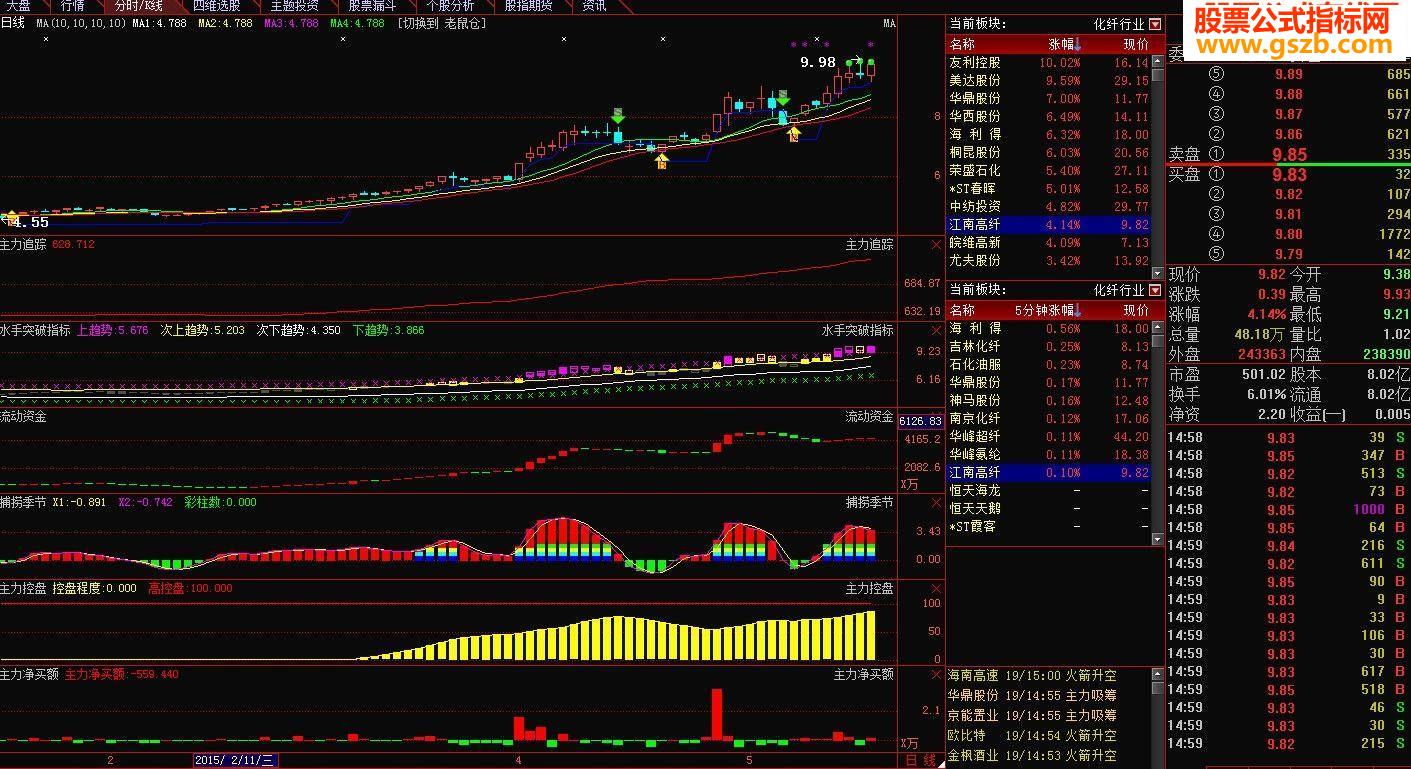Open the 个股分析 tab
Viewport: 1411px width, 769px height.
click(x=450, y=6)
